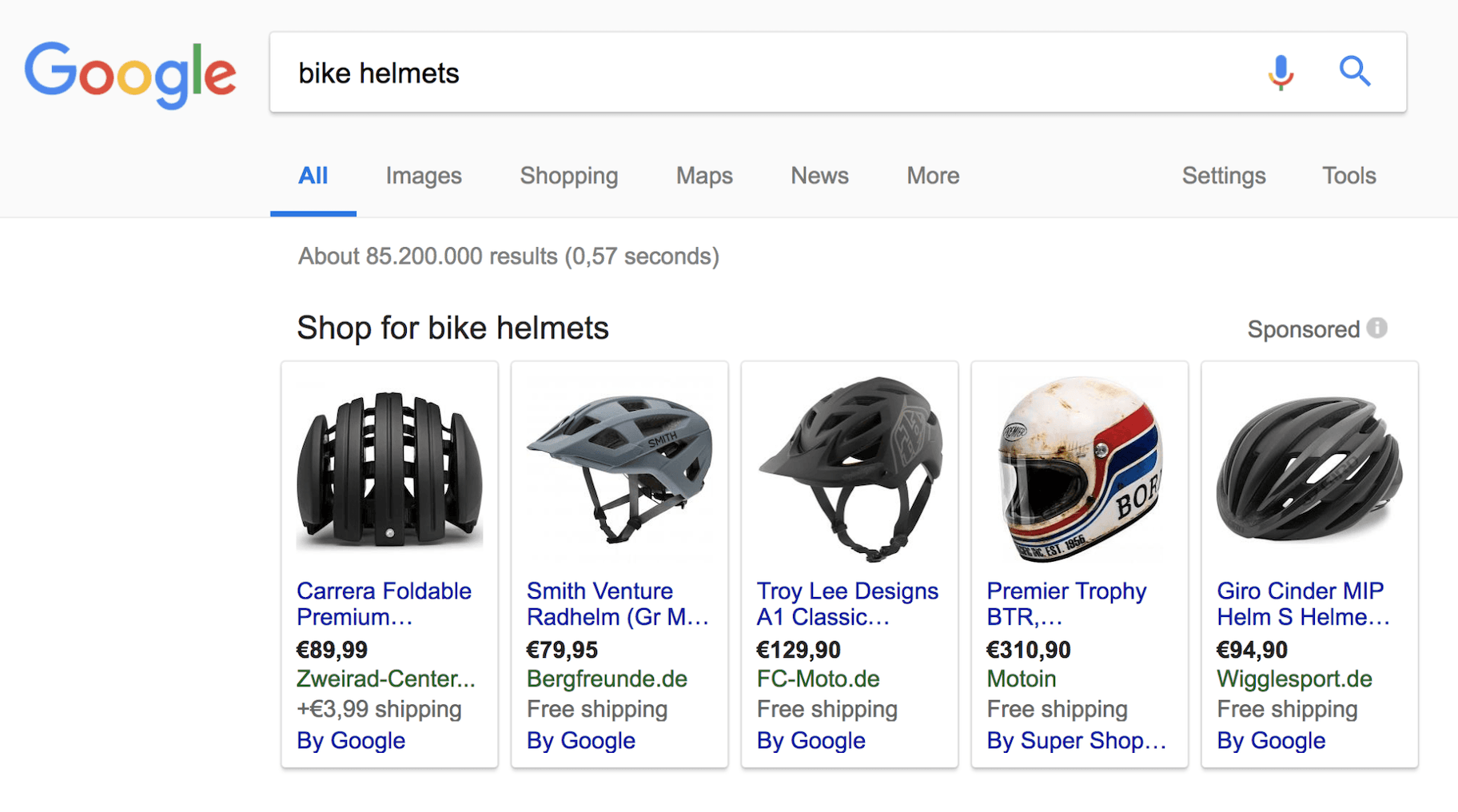Click the Sponsored info icon
The height and width of the screenshot is (812, 1458).
click(x=1376, y=328)
